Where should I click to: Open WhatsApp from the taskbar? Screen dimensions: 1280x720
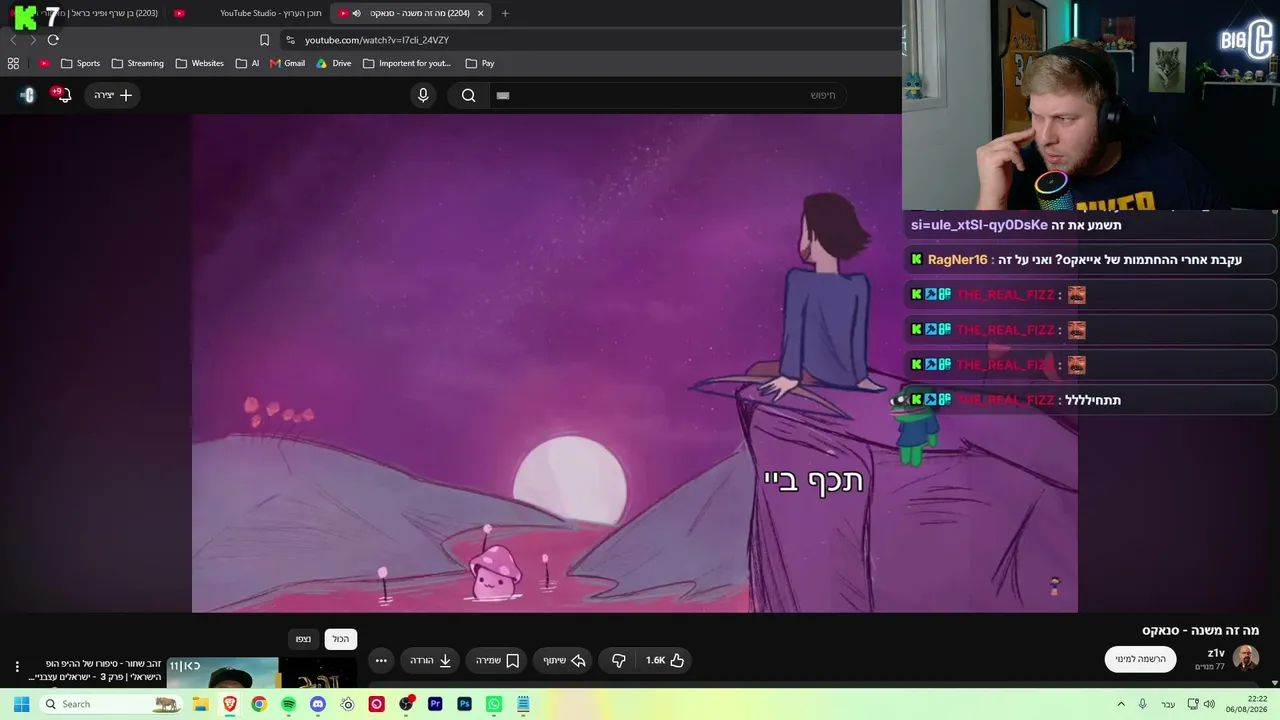click(494, 704)
